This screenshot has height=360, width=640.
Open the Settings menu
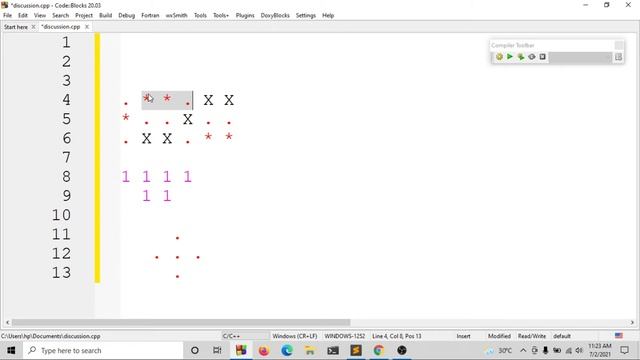click(306, 16)
